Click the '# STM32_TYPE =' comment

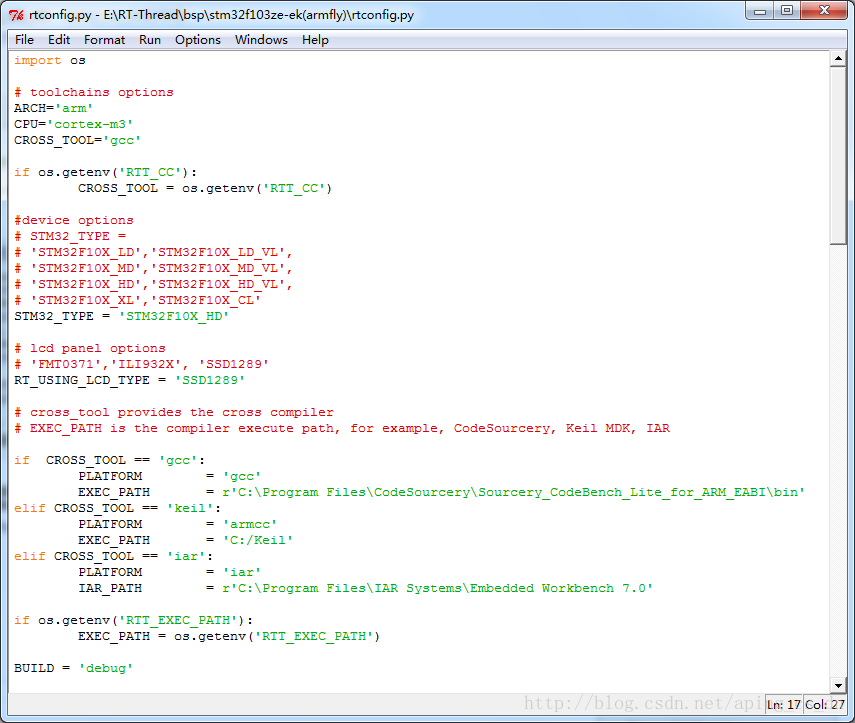70,236
